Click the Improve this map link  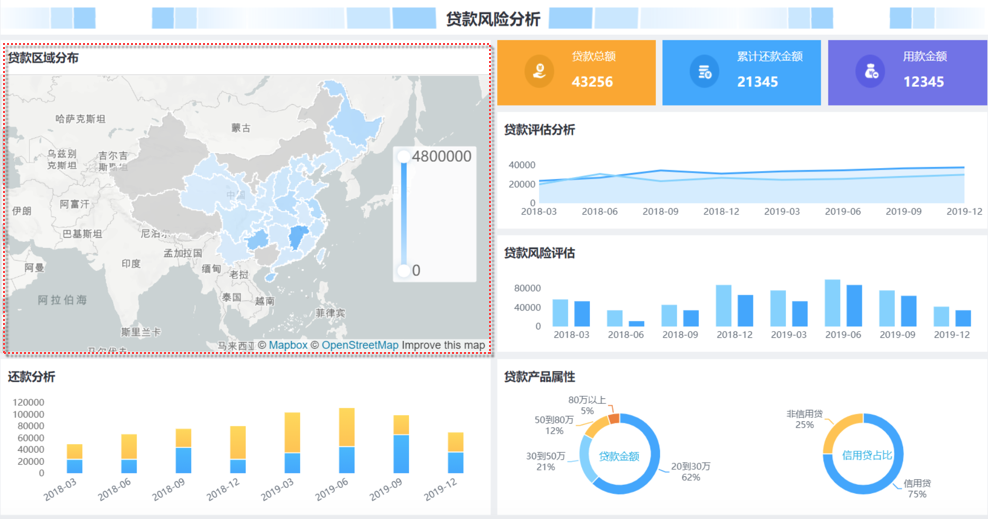pyautogui.click(x=444, y=345)
